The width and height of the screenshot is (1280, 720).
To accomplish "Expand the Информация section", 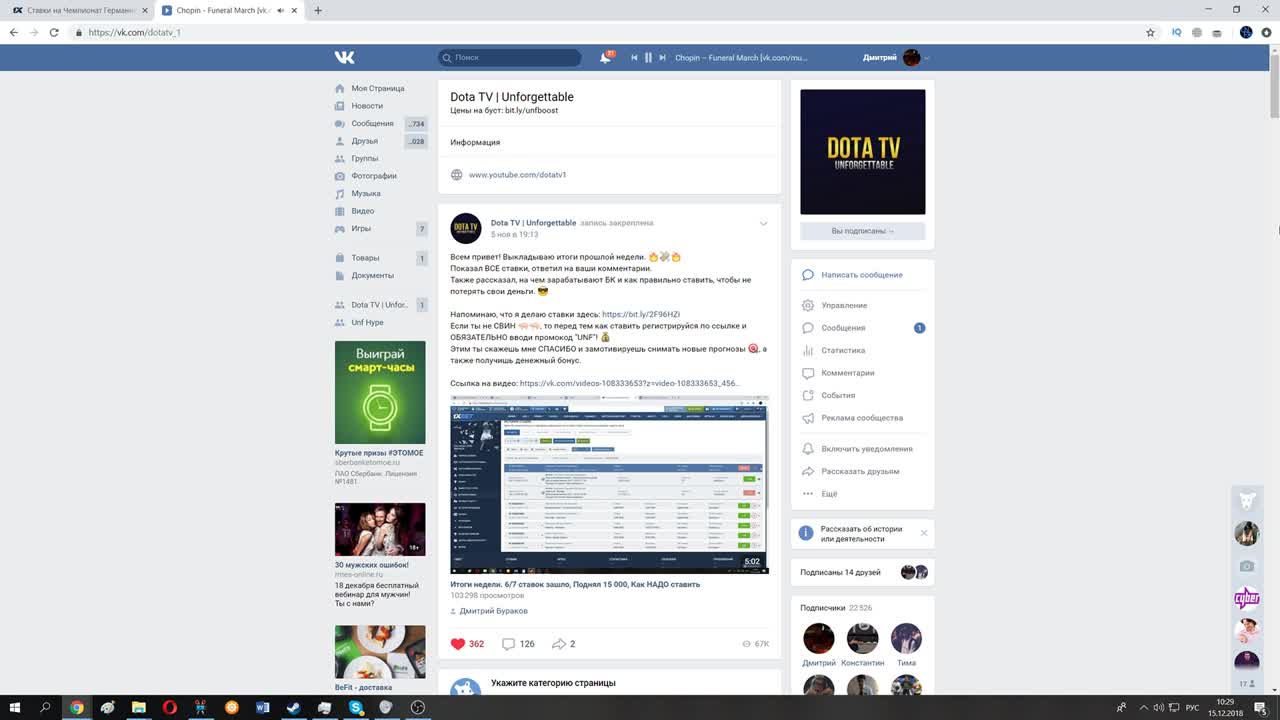I will coord(475,142).
